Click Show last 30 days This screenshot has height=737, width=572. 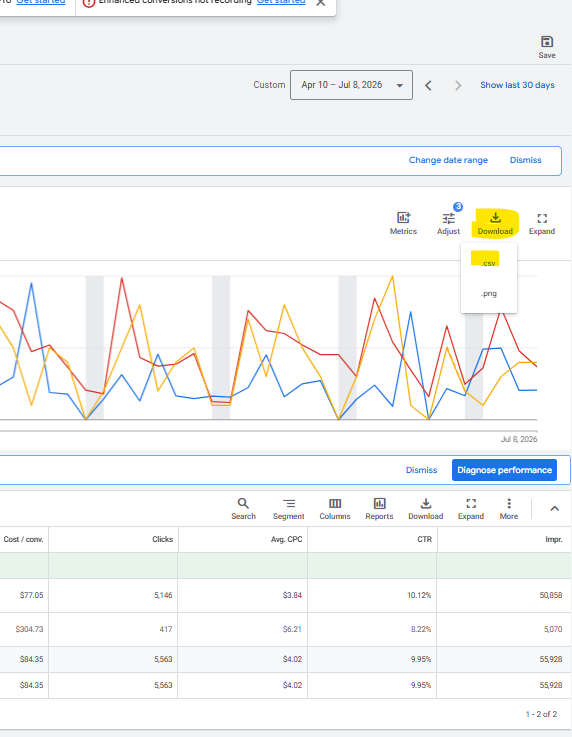click(517, 85)
